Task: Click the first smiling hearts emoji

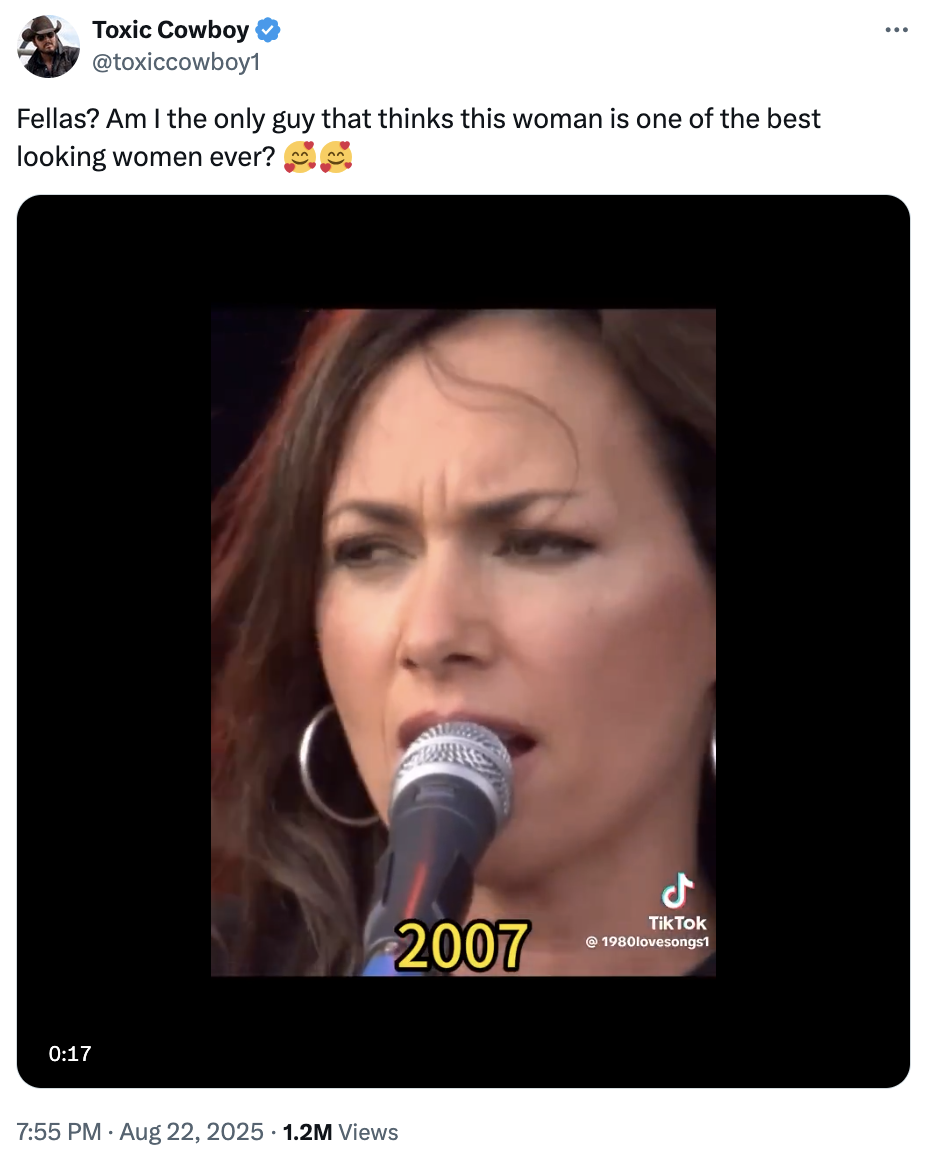Action: click(299, 157)
